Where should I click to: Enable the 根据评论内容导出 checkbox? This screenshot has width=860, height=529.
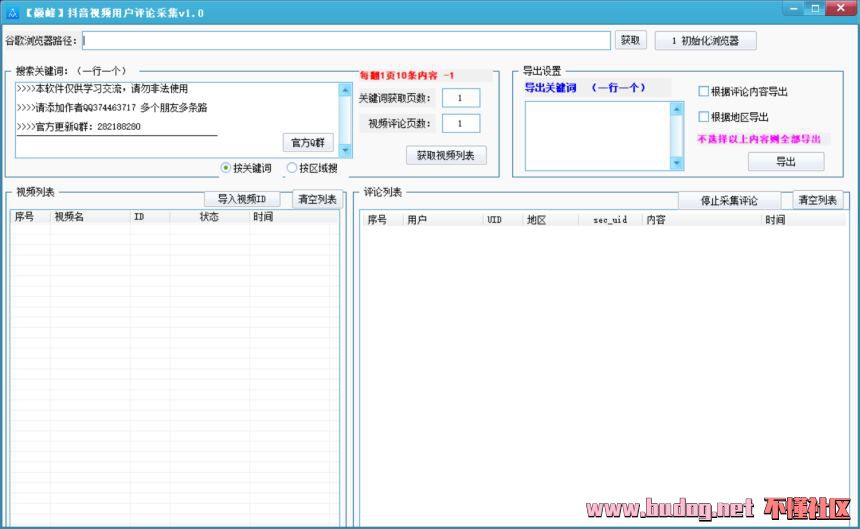704,92
